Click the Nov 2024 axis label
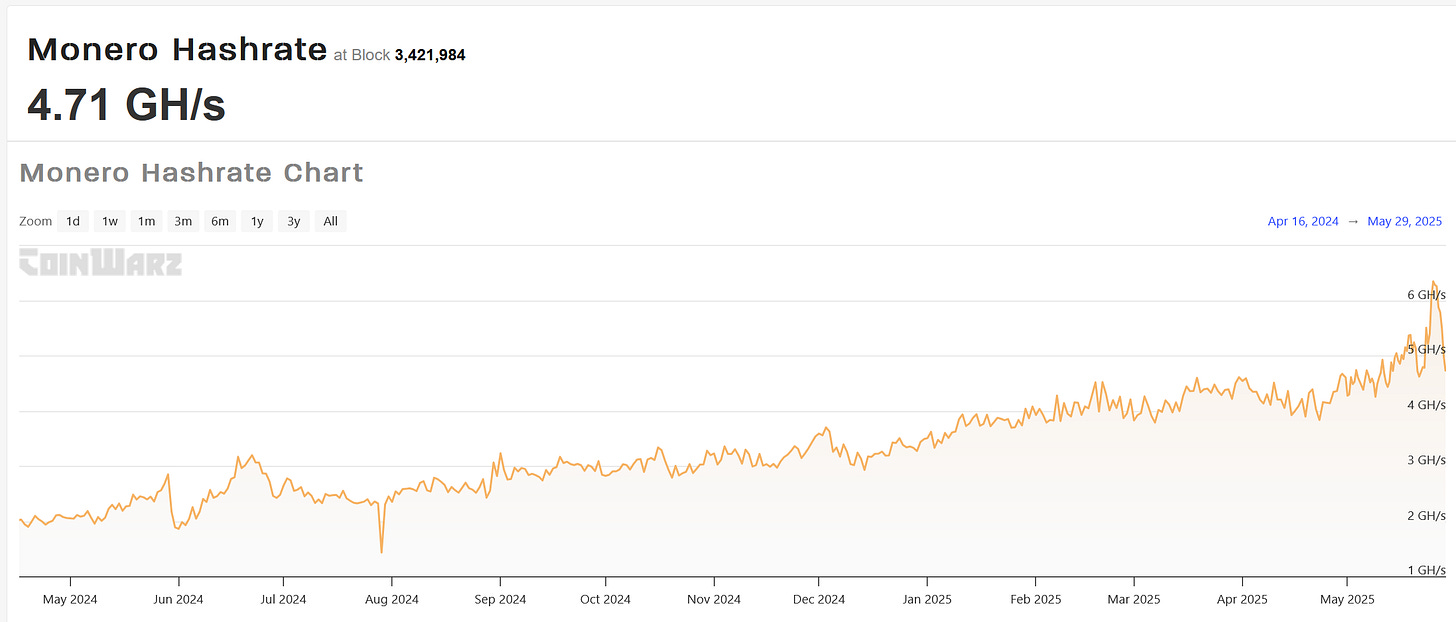This screenshot has height=622, width=1456. [714, 600]
